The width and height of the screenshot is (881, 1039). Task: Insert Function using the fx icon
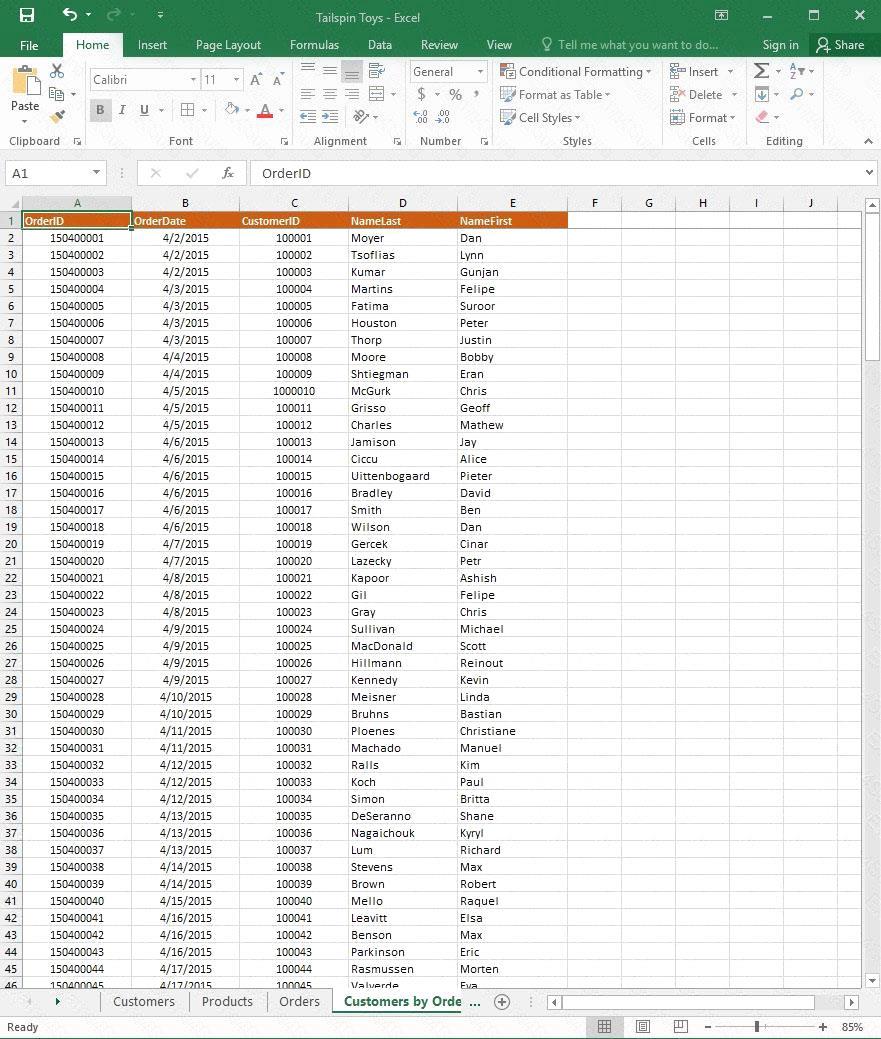[228, 173]
